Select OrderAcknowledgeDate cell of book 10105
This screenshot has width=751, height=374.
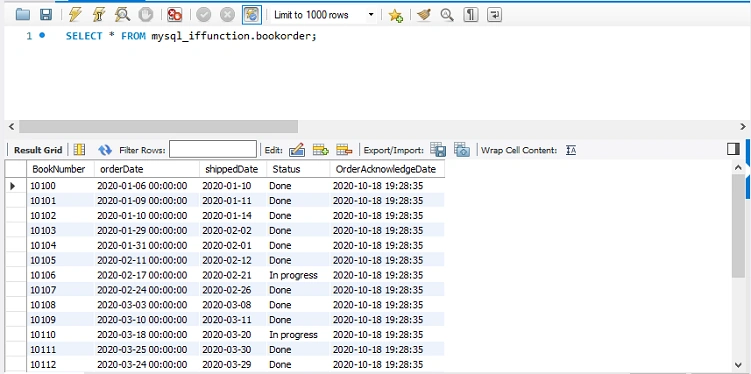(387, 260)
